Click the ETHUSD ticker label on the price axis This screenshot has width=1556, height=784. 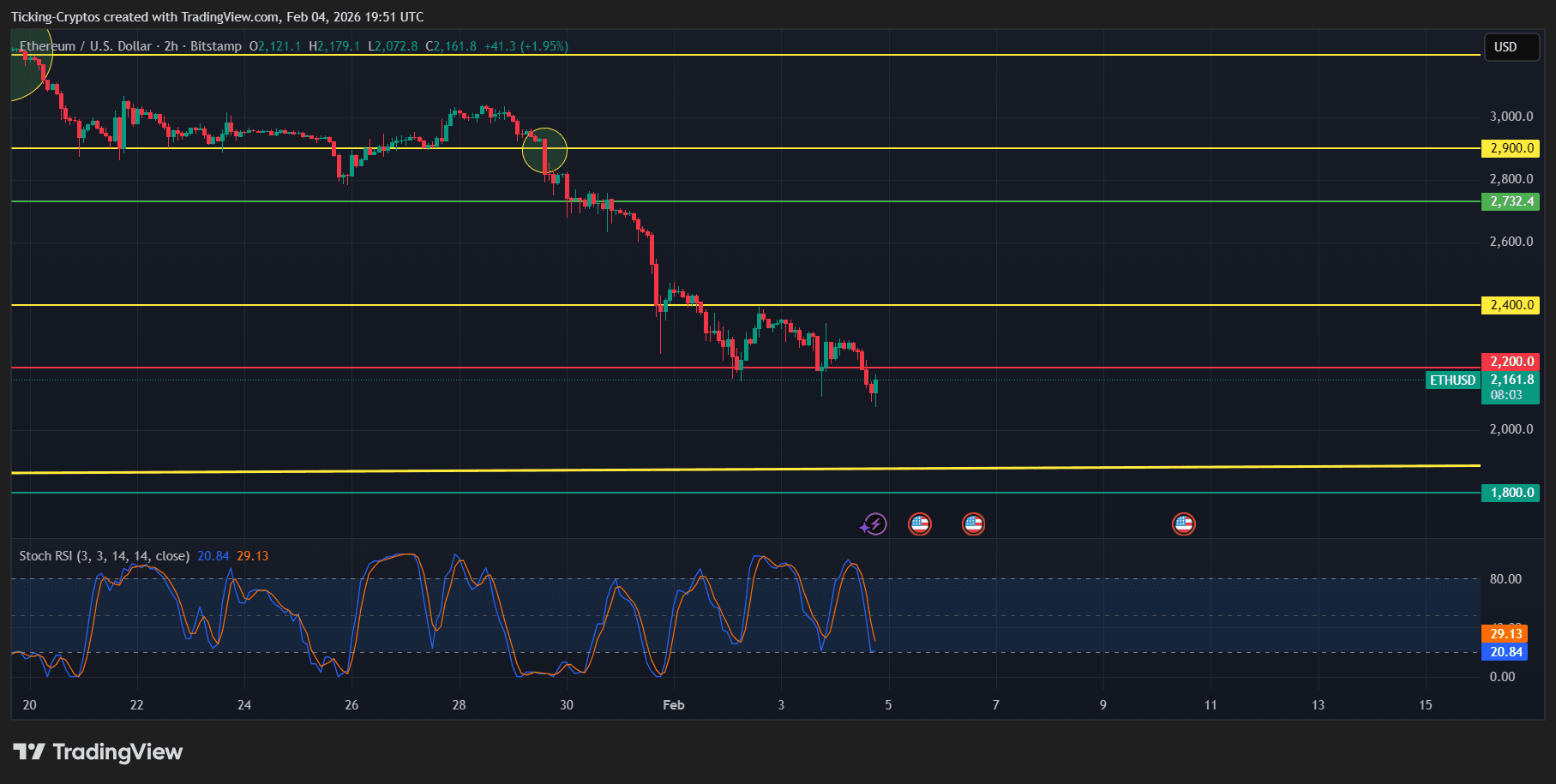coord(1451,380)
